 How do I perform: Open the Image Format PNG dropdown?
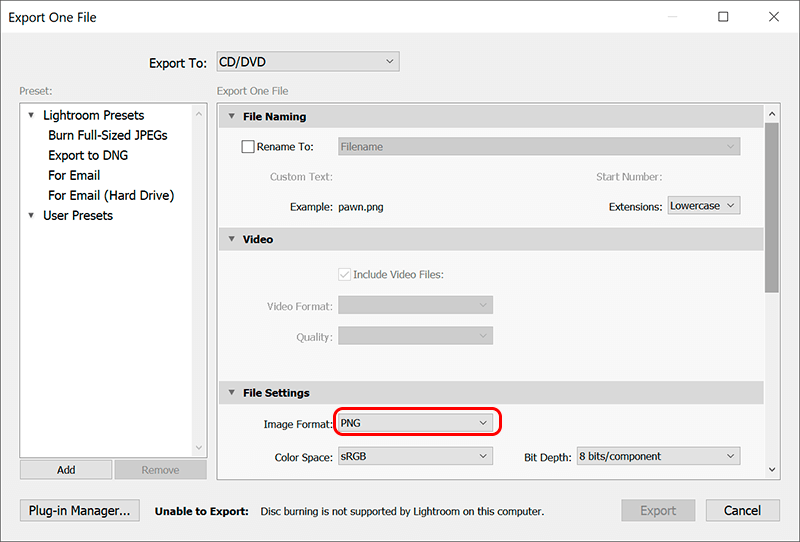415,423
